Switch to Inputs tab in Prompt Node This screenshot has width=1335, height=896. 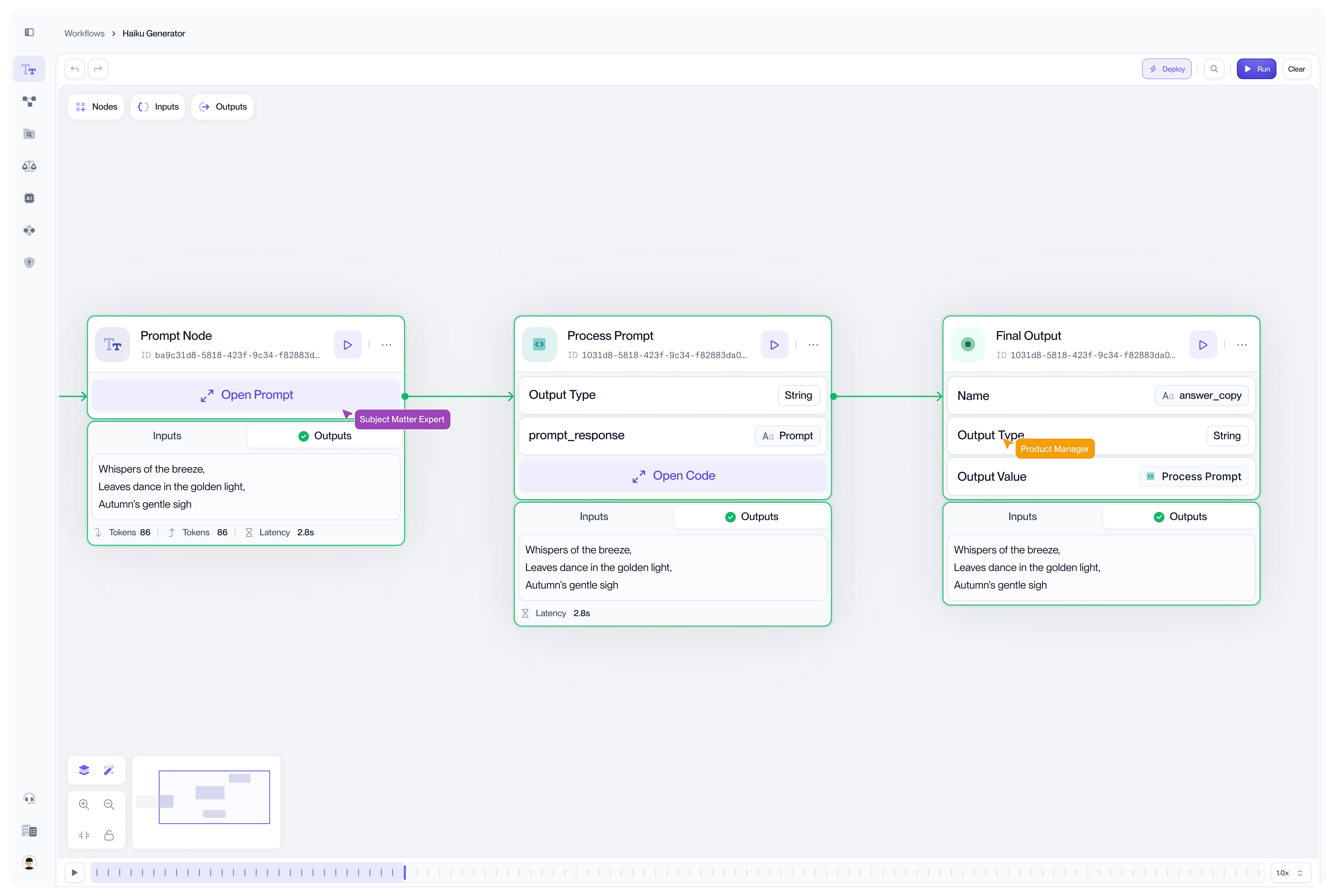pyautogui.click(x=167, y=436)
